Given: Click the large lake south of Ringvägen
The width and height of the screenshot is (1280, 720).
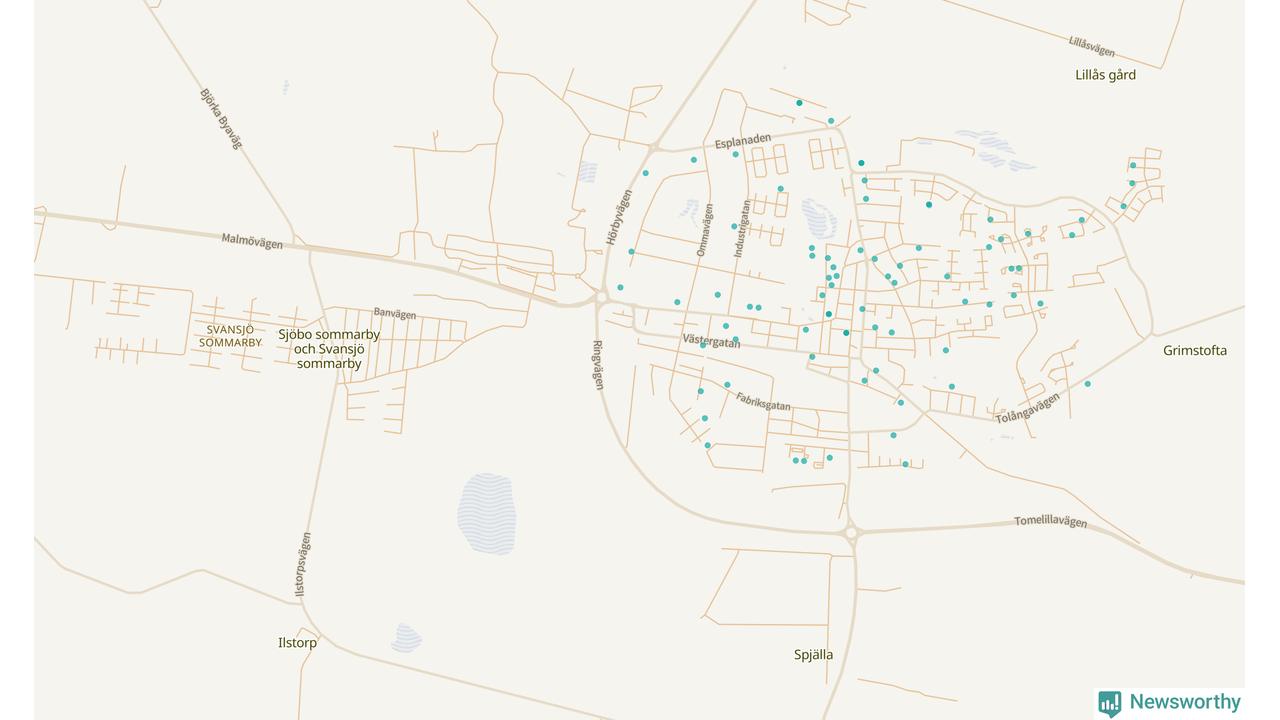Looking at the screenshot, I should [486, 514].
